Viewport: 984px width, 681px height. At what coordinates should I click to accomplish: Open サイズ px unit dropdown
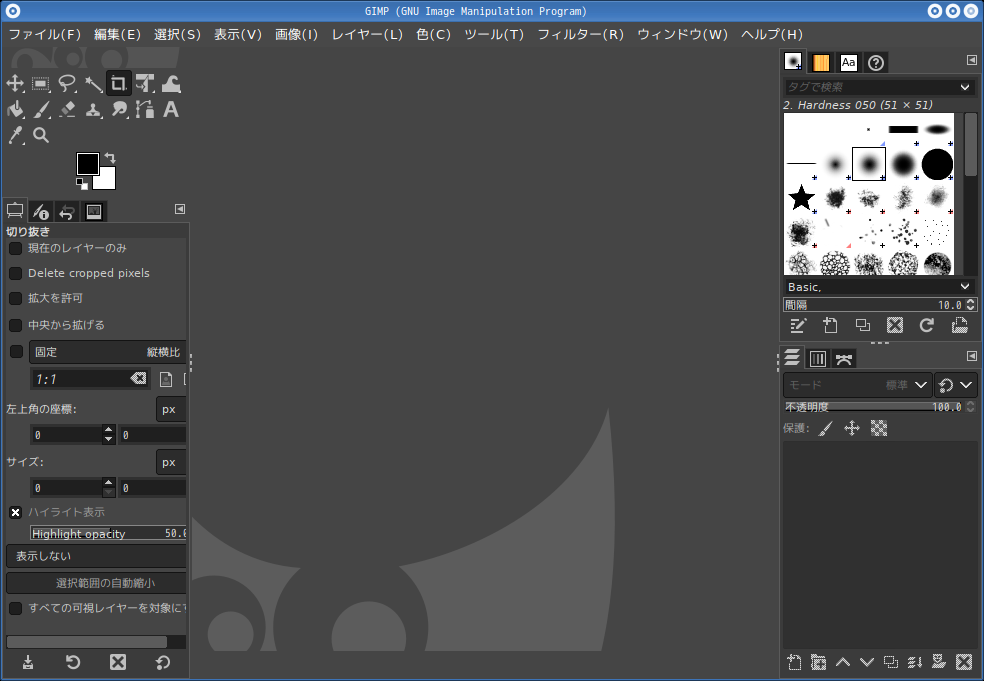point(171,463)
